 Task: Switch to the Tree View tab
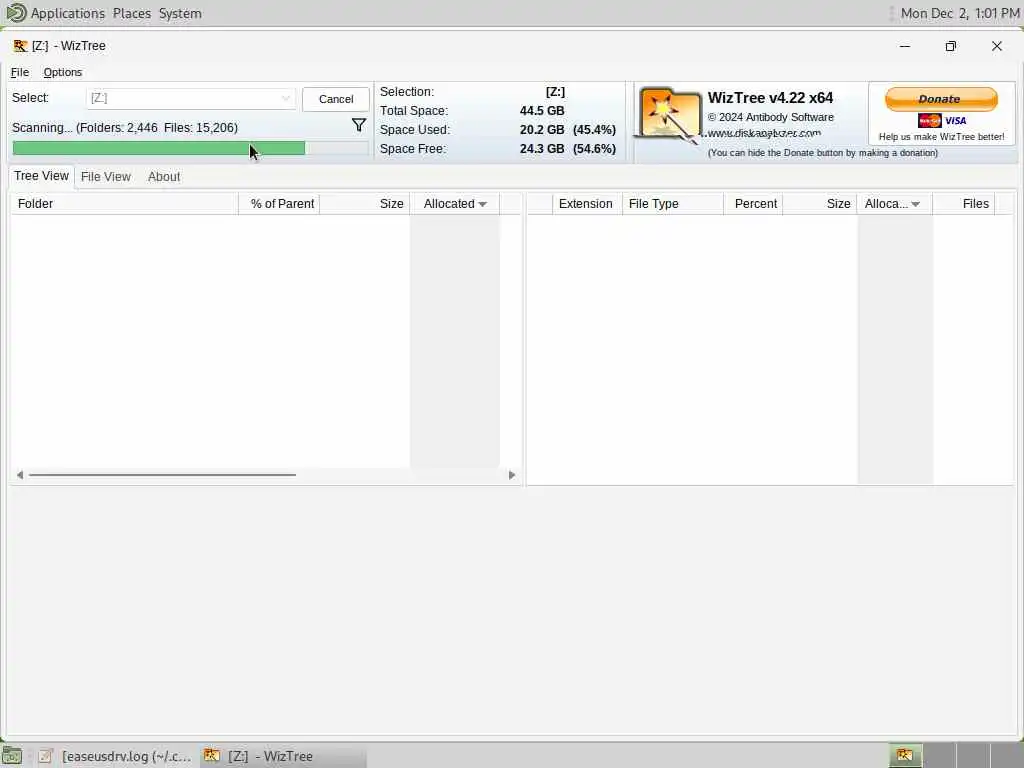pyautogui.click(x=41, y=176)
